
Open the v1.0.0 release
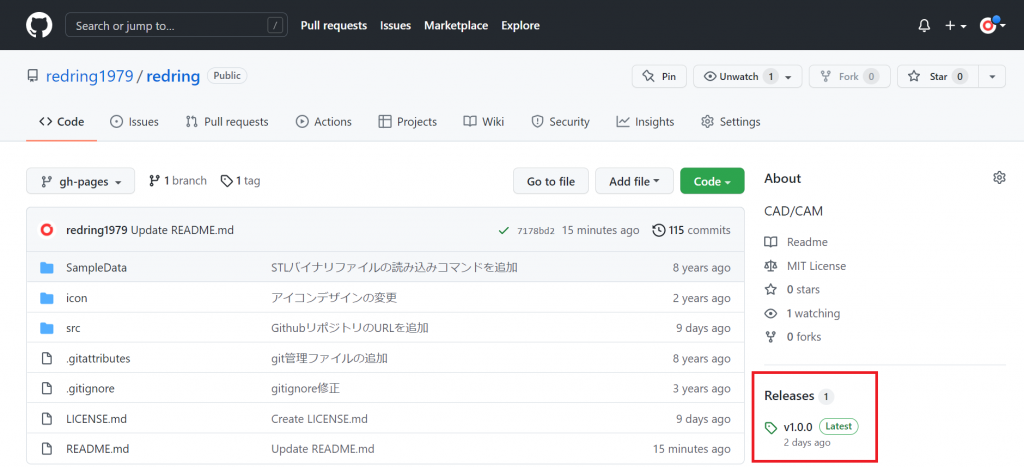797,427
